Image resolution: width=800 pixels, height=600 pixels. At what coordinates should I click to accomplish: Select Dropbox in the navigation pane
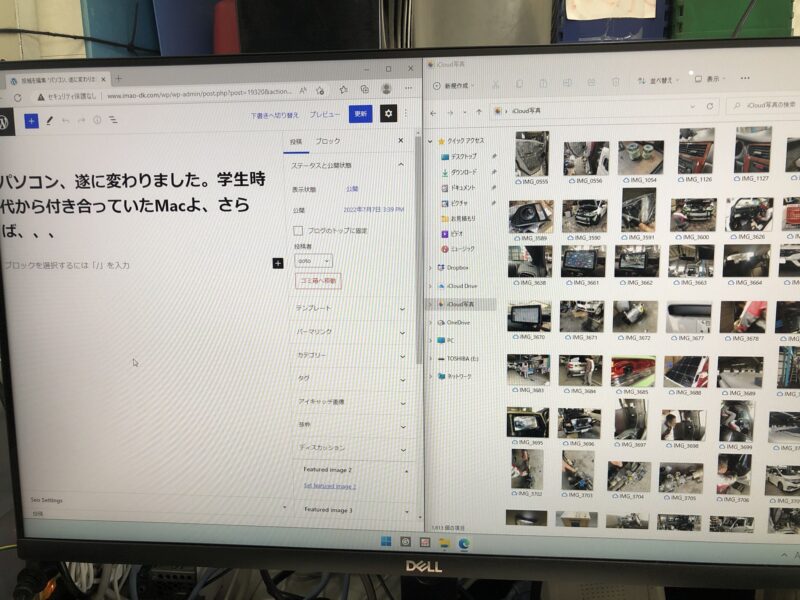[x=457, y=267]
